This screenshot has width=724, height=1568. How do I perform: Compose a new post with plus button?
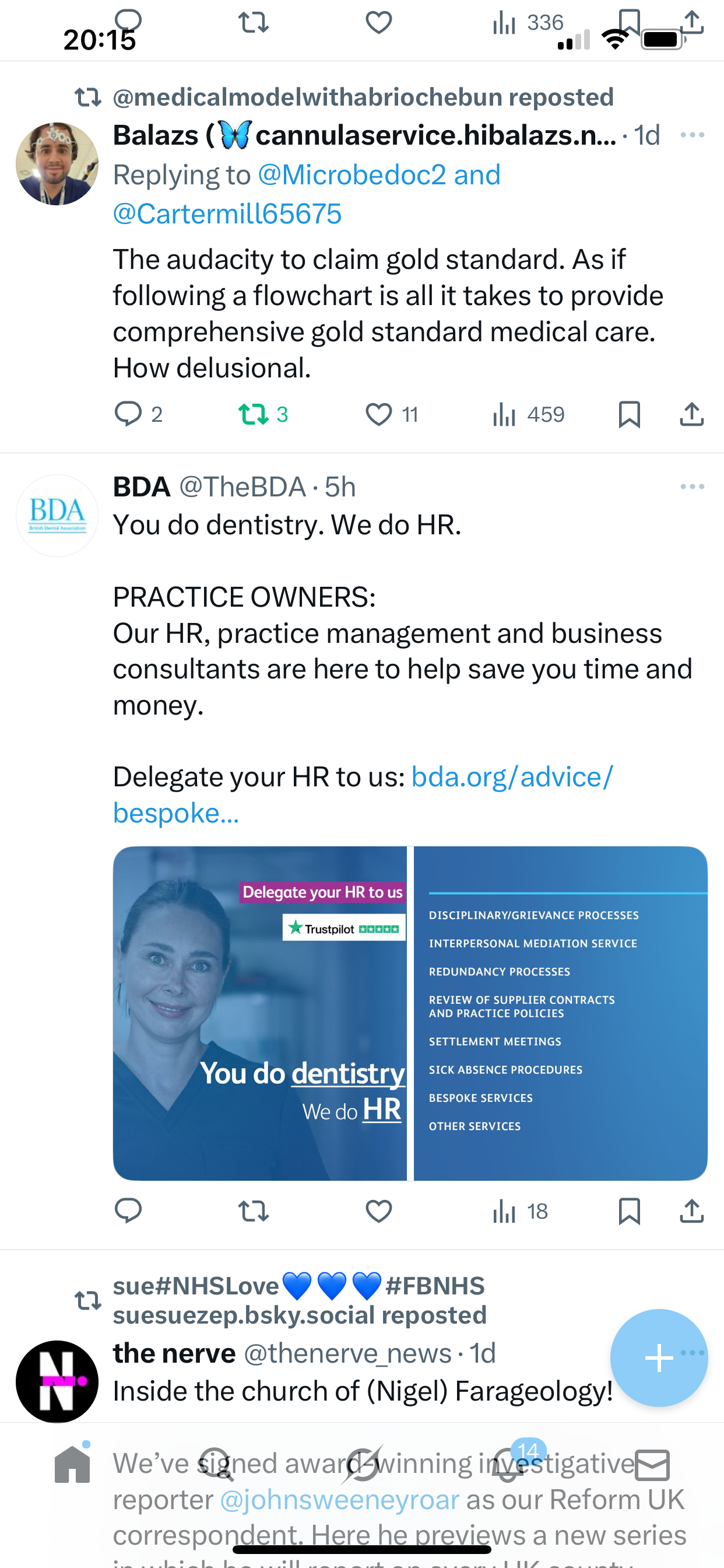659,1357
